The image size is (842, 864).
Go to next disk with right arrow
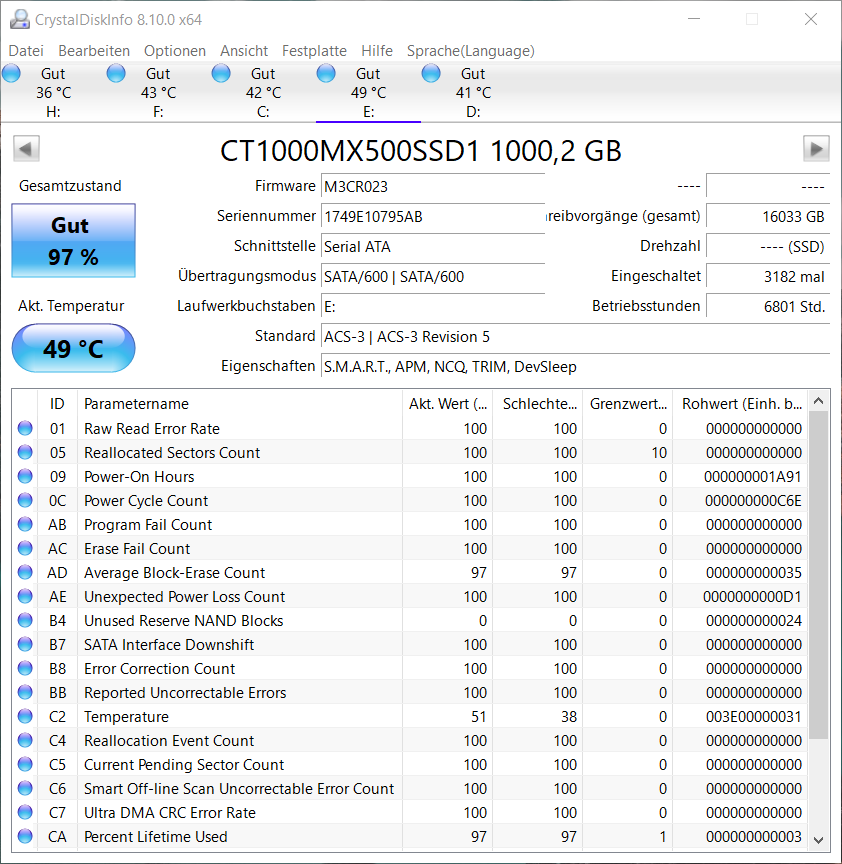pyautogui.click(x=816, y=149)
